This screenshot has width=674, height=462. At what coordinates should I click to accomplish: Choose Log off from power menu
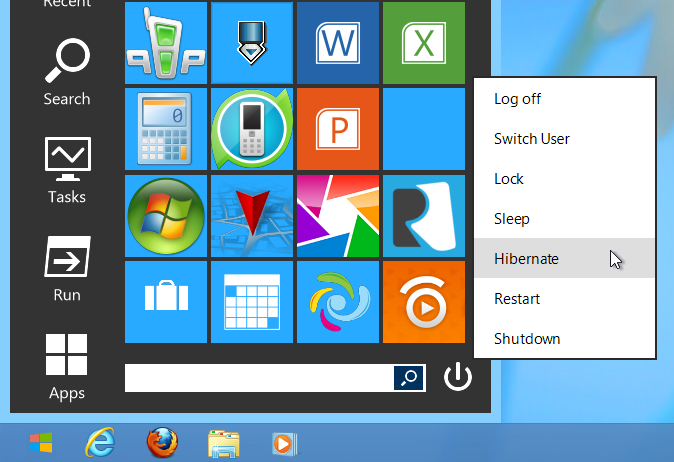coord(564,99)
